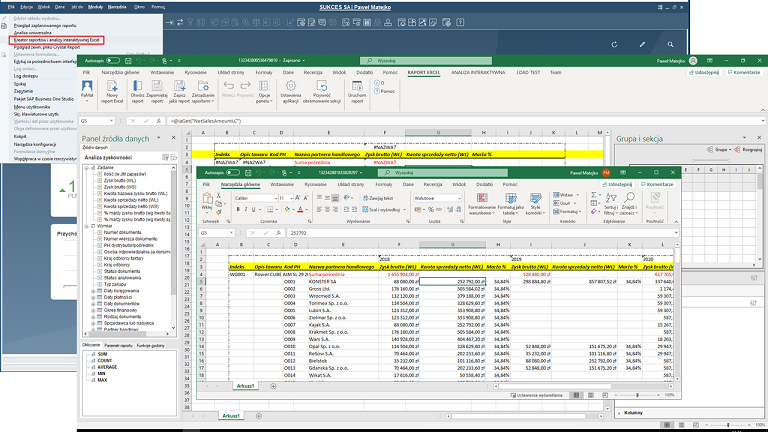Click Name Box showing G5 in front Excel
This screenshot has width=768, height=432.
tap(216, 233)
